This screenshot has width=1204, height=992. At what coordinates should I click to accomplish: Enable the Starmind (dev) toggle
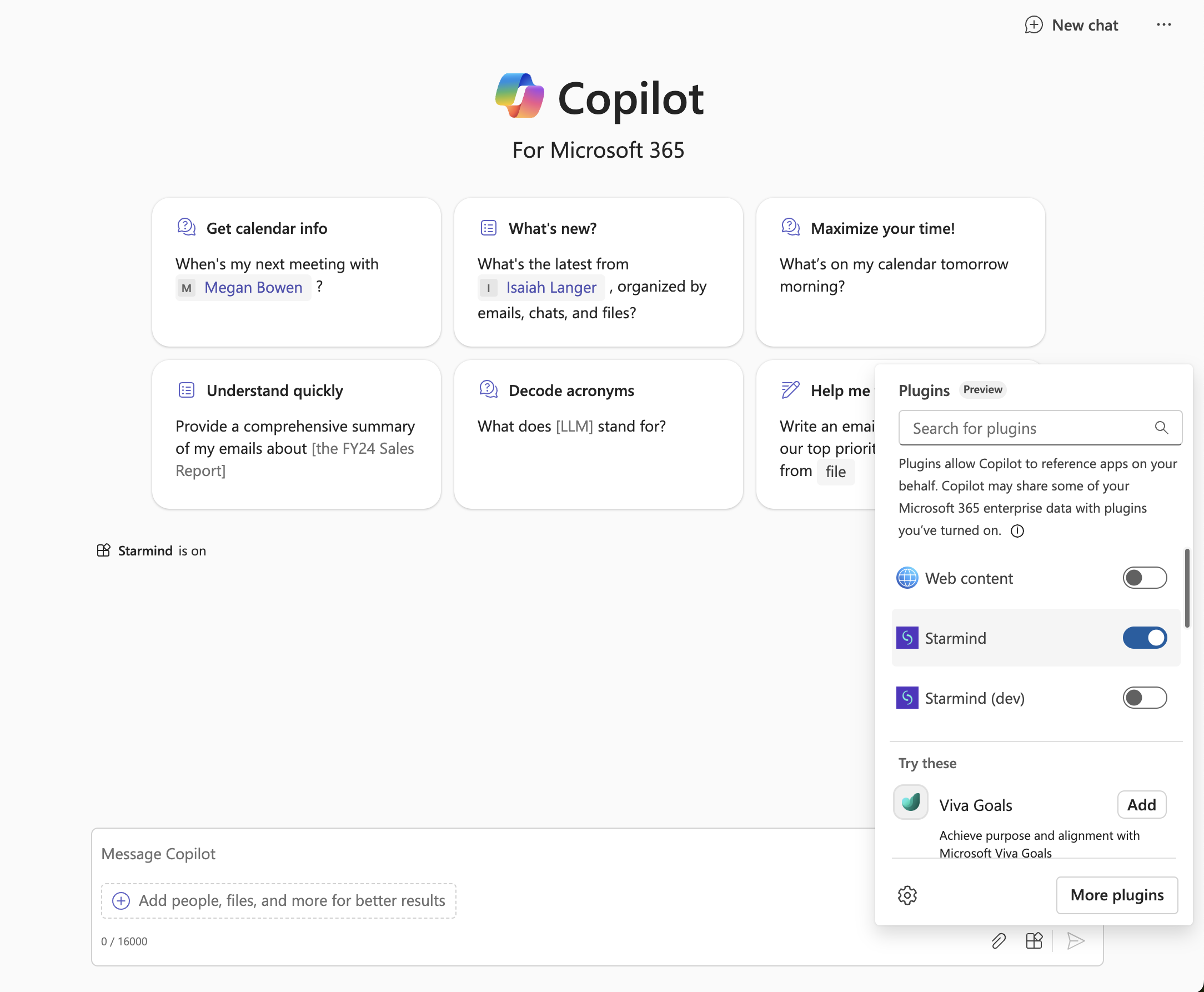click(1144, 698)
